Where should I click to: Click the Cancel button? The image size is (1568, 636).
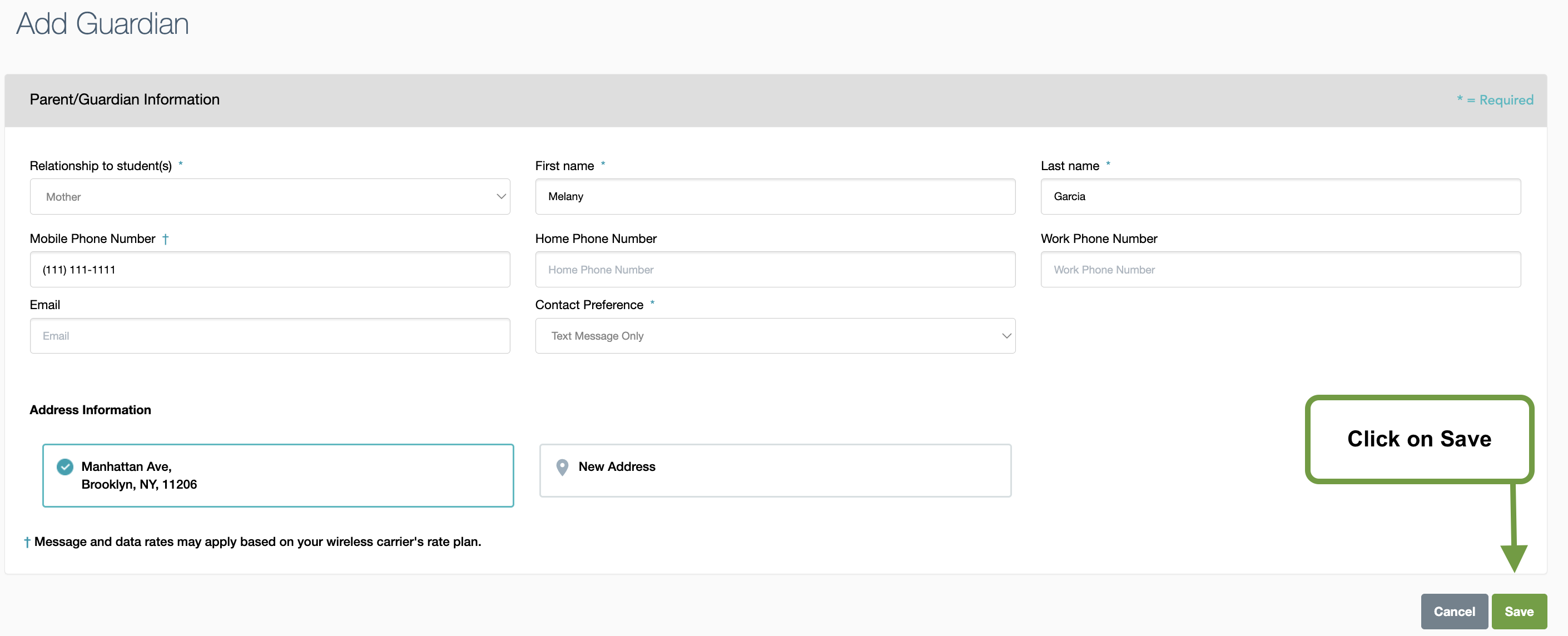coord(1454,612)
